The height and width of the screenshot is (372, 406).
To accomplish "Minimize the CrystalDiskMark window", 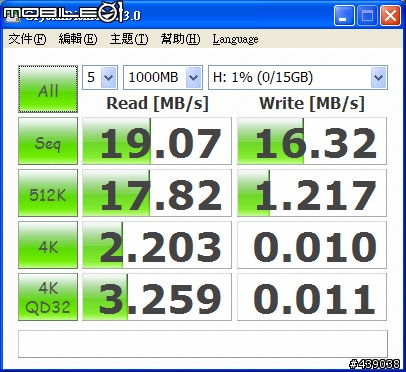I will pos(344,16).
